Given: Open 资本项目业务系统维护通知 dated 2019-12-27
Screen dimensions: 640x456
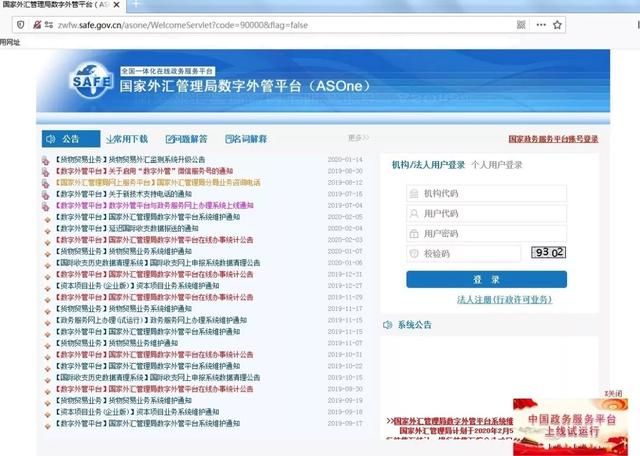Looking at the screenshot, I should 138,285.
